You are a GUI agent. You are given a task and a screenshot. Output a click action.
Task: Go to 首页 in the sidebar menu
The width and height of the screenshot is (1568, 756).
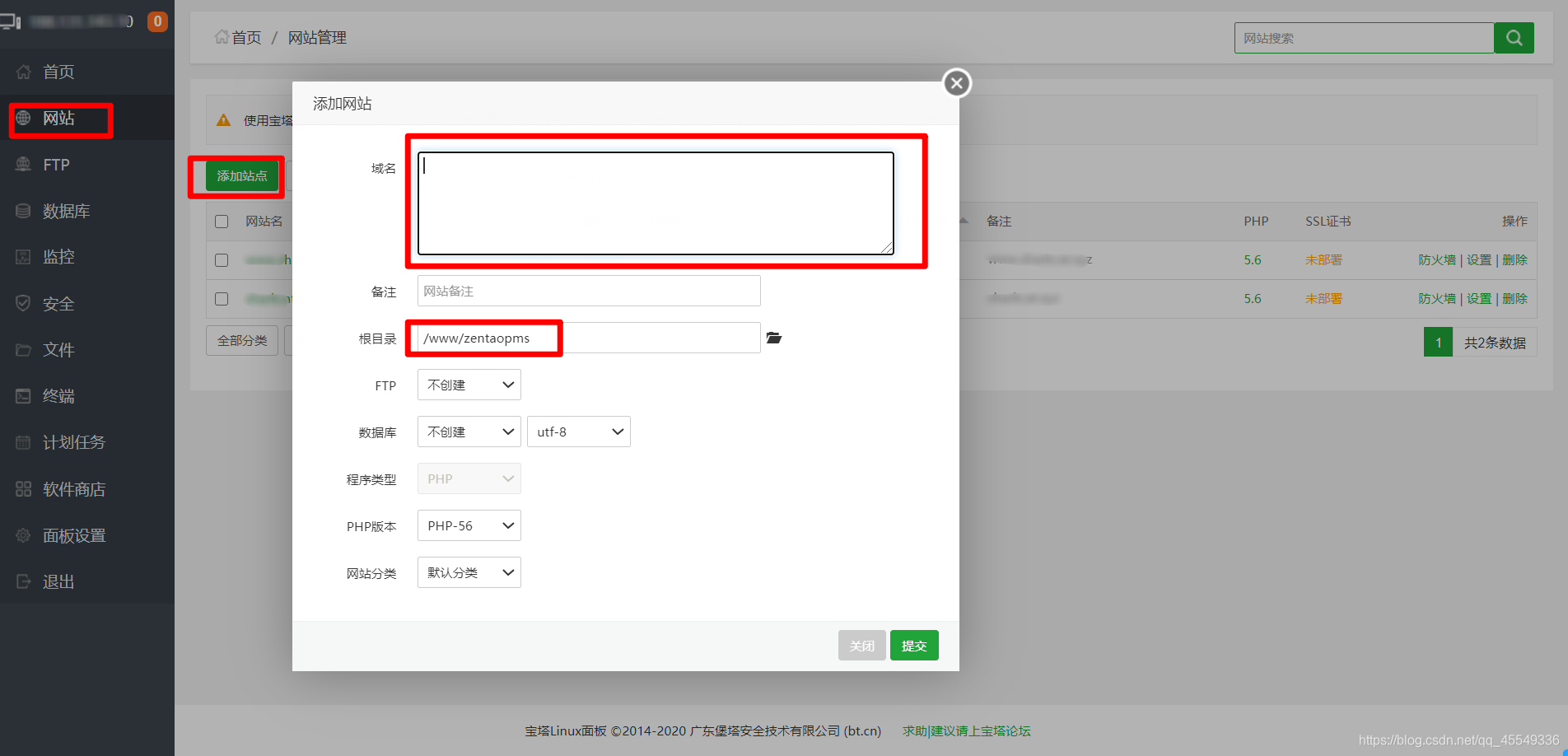click(x=58, y=72)
